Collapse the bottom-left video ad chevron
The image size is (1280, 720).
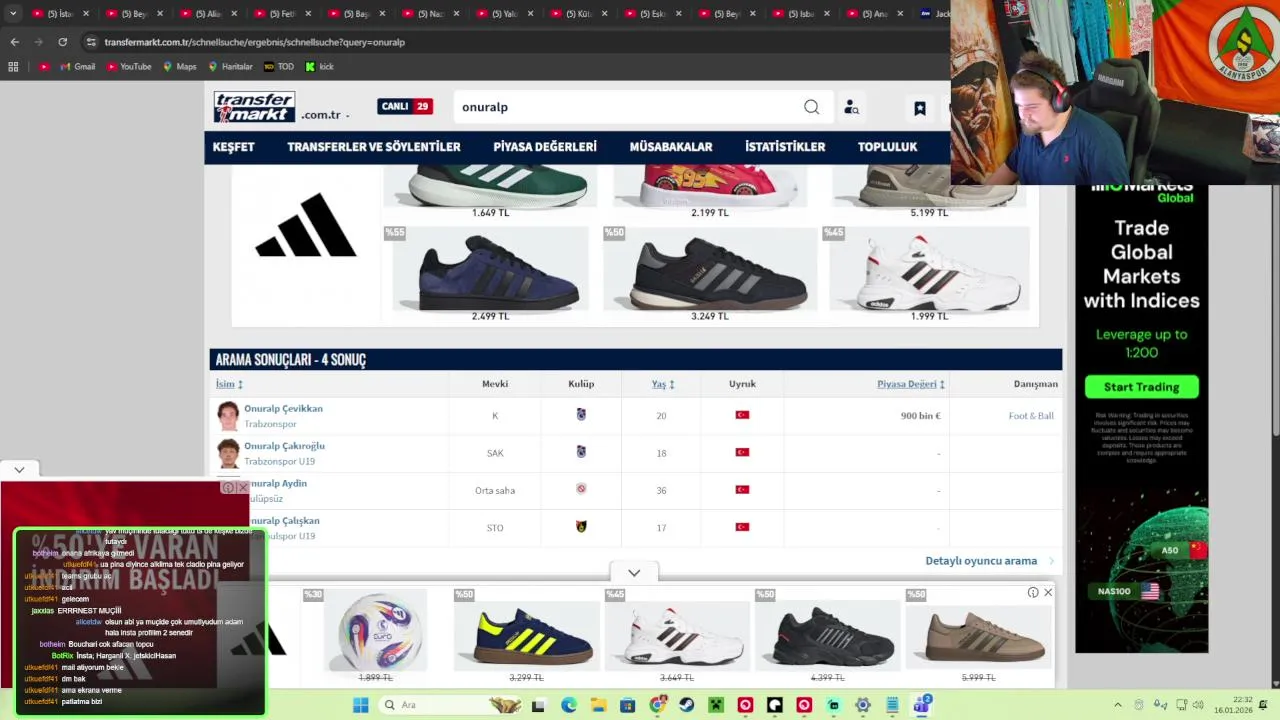pos(19,469)
